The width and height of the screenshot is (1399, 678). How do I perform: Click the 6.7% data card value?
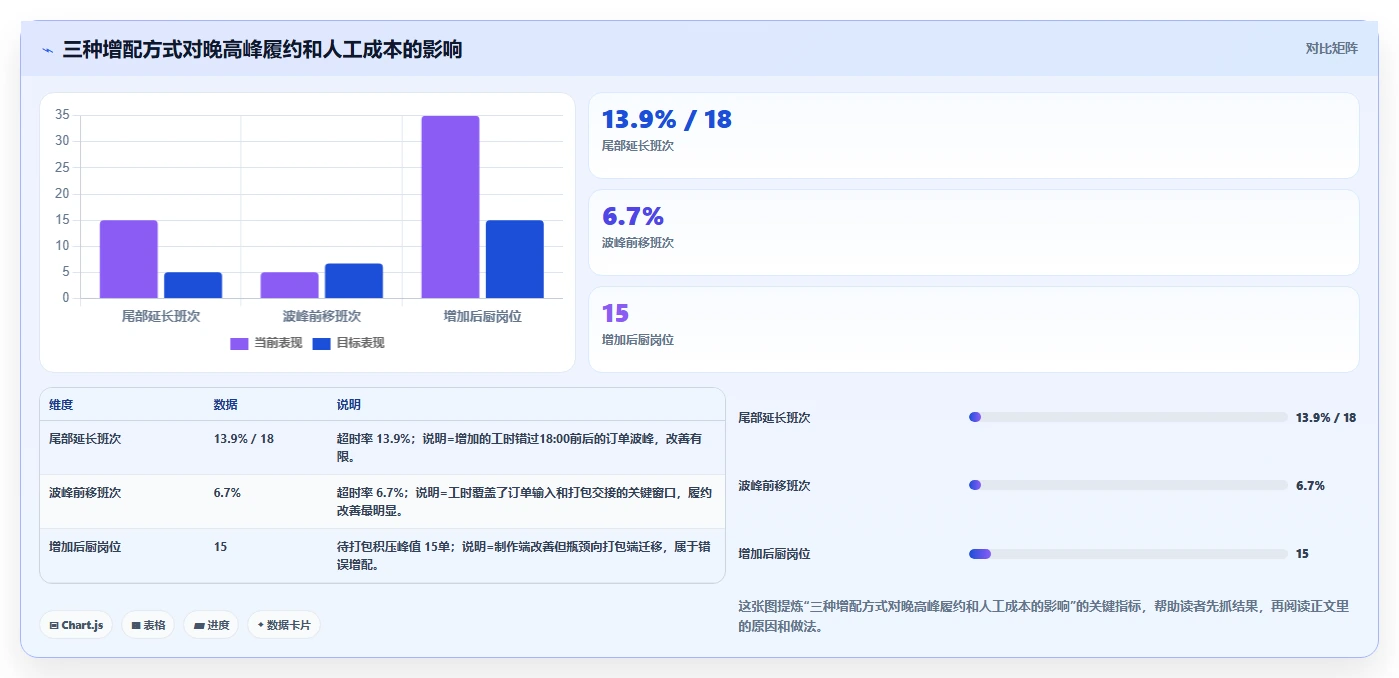(x=633, y=216)
